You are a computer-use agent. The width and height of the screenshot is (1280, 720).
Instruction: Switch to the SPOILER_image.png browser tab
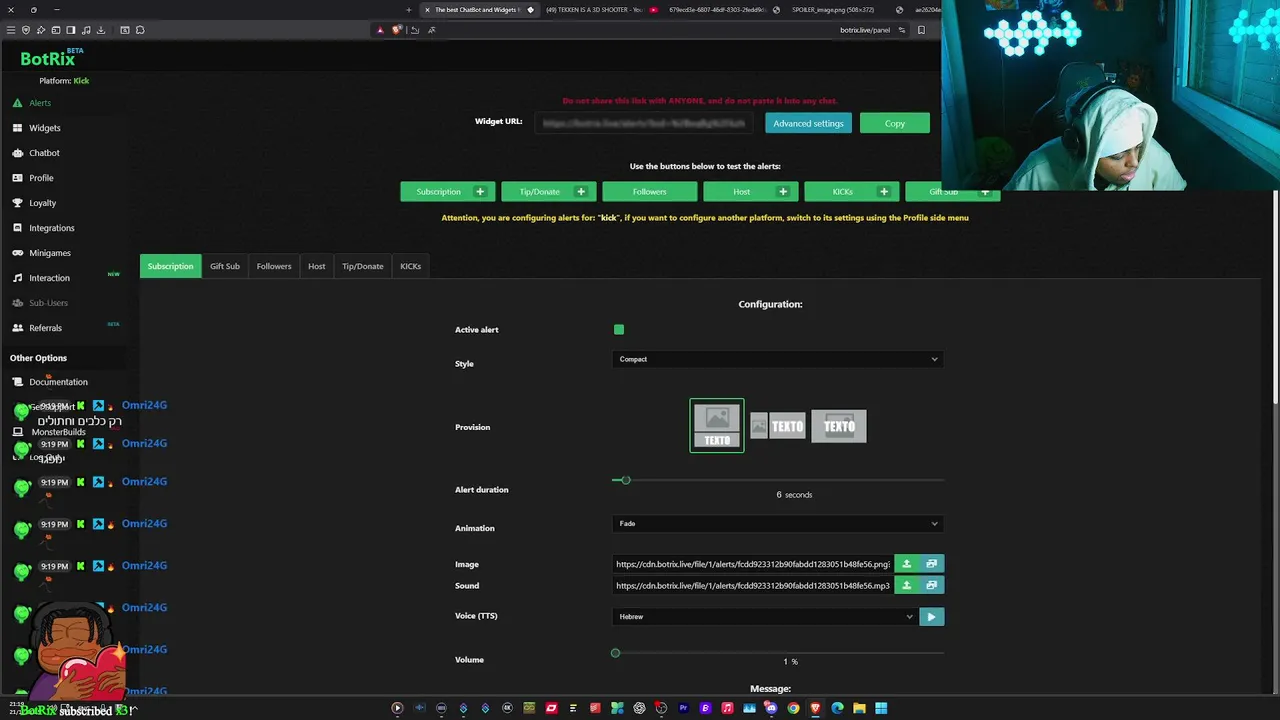(833, 10)
